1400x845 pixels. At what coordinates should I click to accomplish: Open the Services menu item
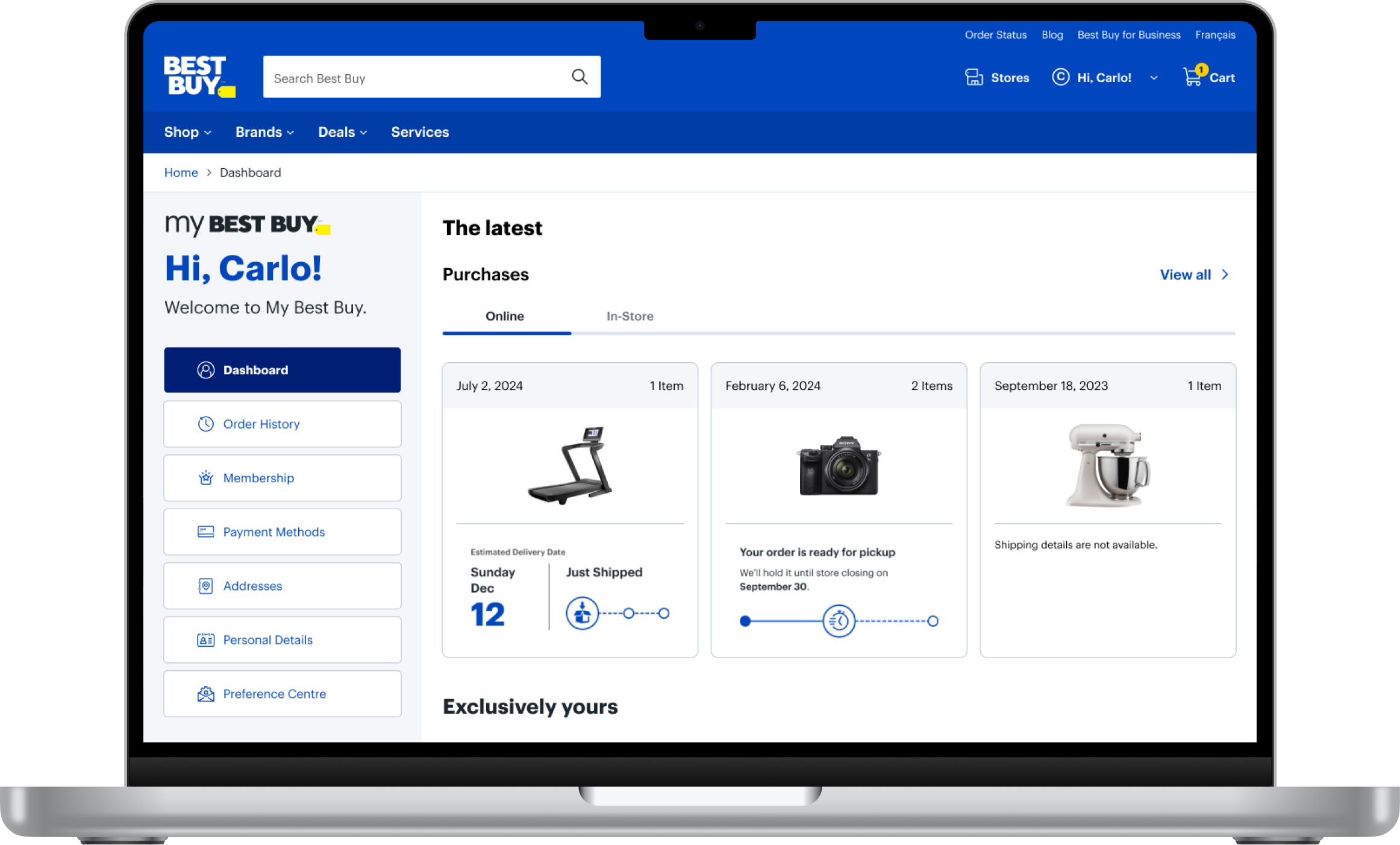coord(420,132)
